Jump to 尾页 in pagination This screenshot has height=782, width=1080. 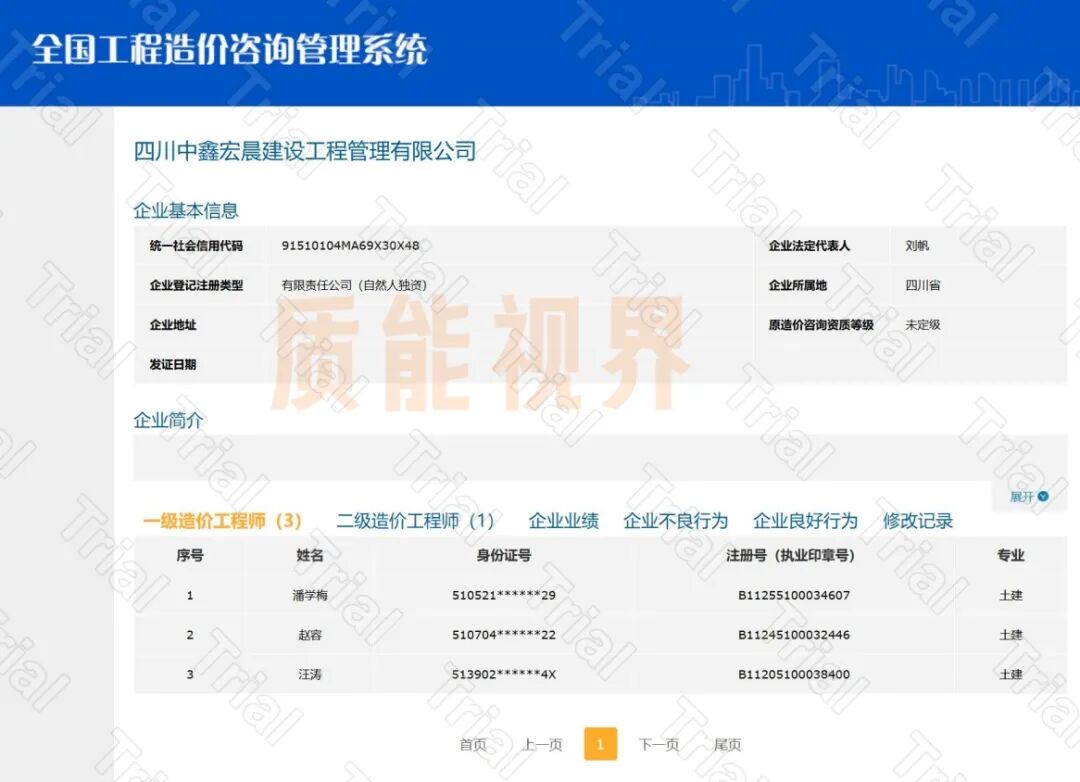tap(727, 745)
